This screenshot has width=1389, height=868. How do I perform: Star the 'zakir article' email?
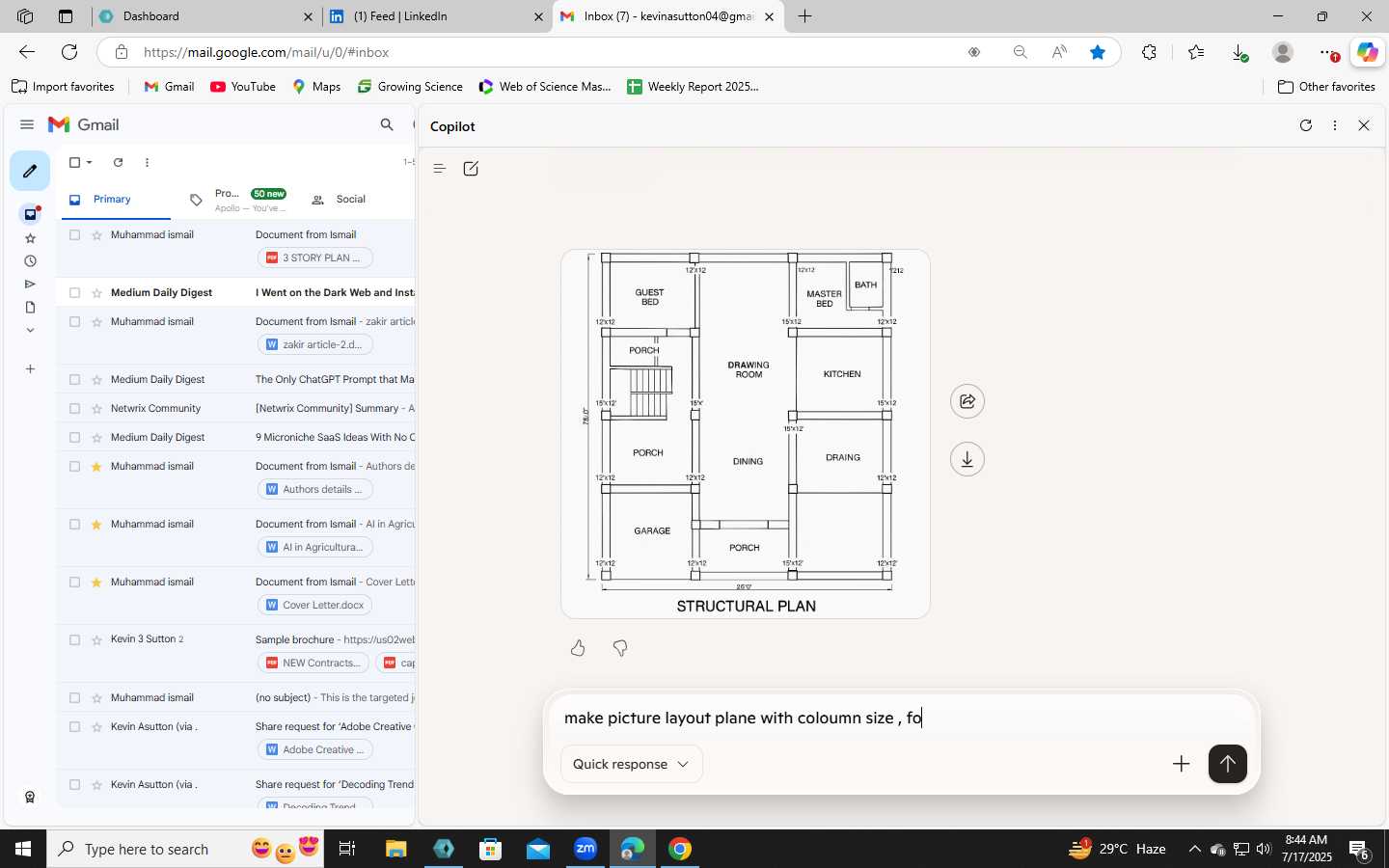click(x=96, y=321)
